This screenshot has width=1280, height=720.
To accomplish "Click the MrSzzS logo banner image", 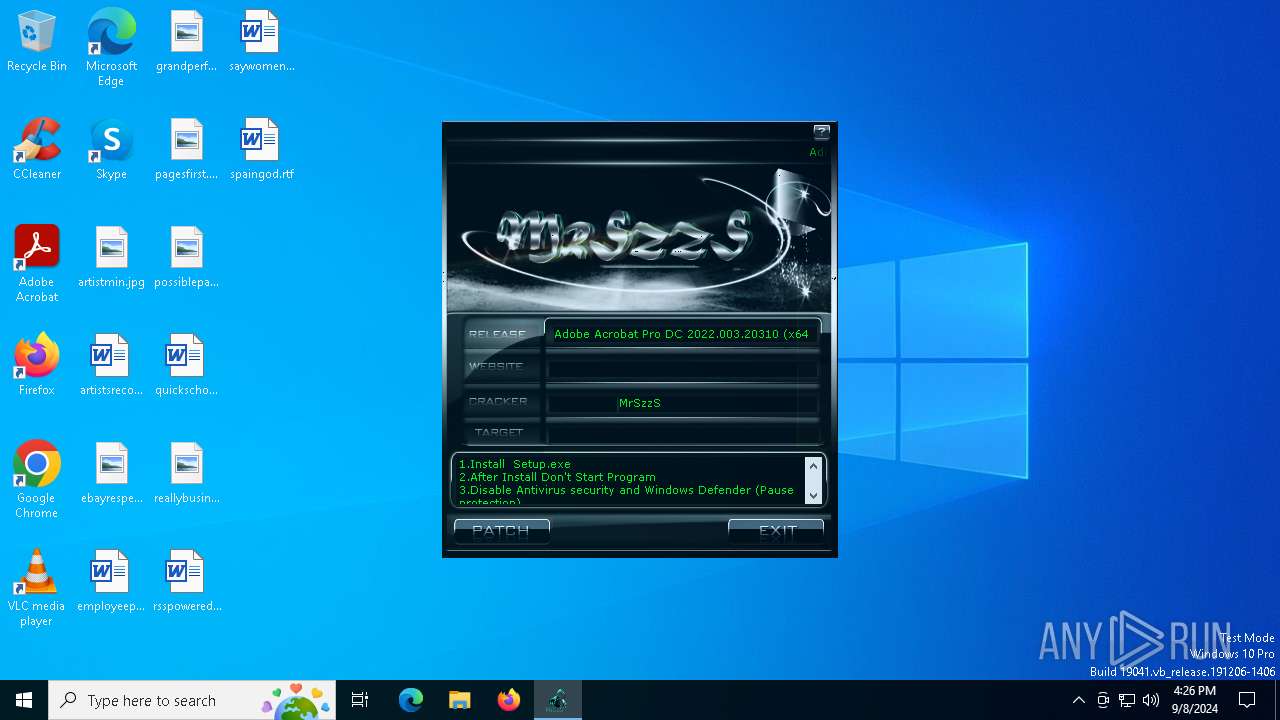I will point(639,238).
